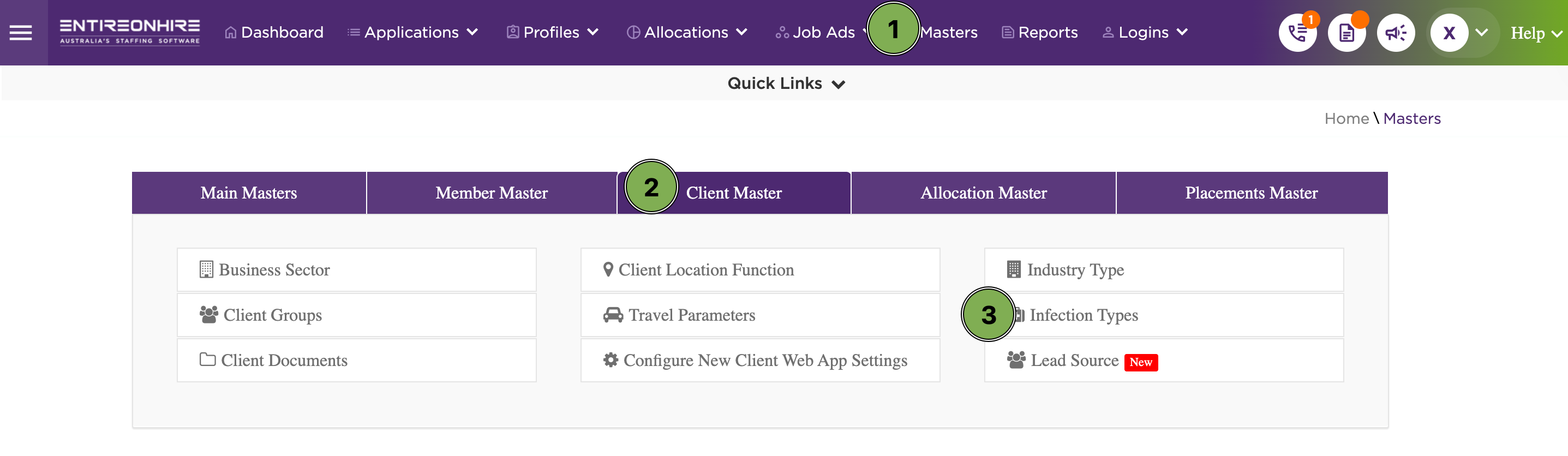Image resolution: width=1568 pixels, height=456 pixels.
Task: Click the Client Location Function pin icon
Action: 608,269
